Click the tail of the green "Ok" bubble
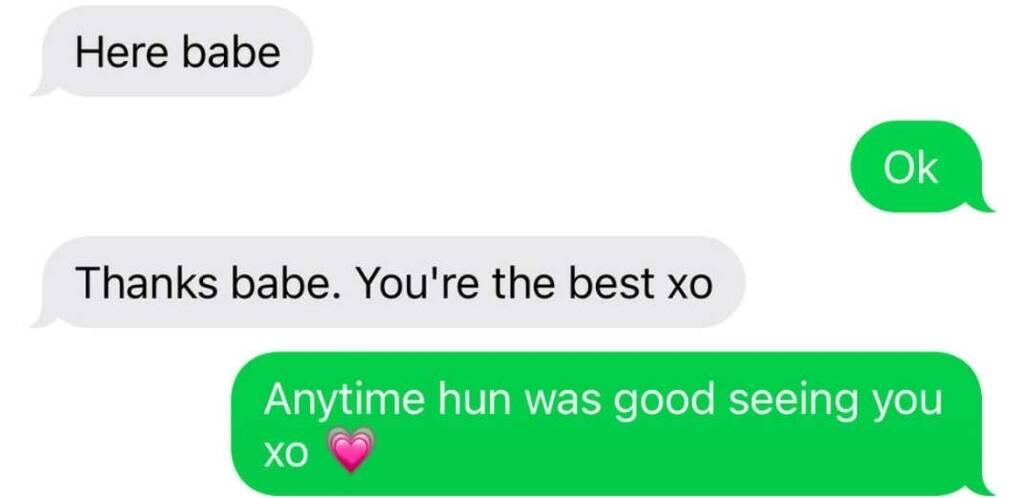This screenshot has height=498, width=1024. (980, 204)
